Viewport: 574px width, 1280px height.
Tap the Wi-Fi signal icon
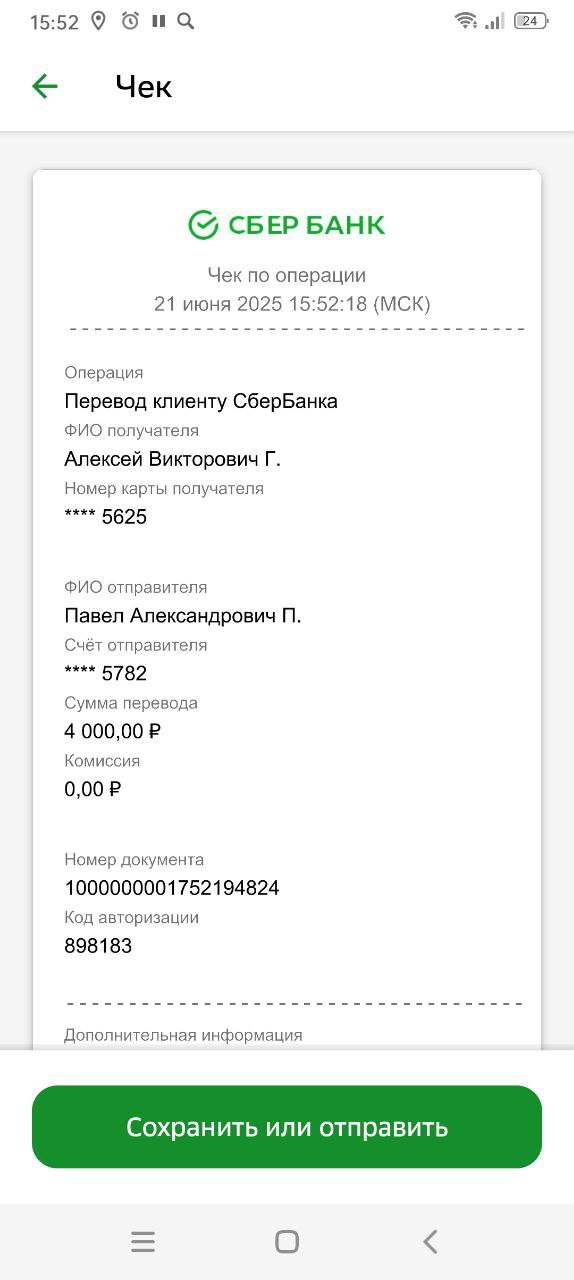pos(466,21)
